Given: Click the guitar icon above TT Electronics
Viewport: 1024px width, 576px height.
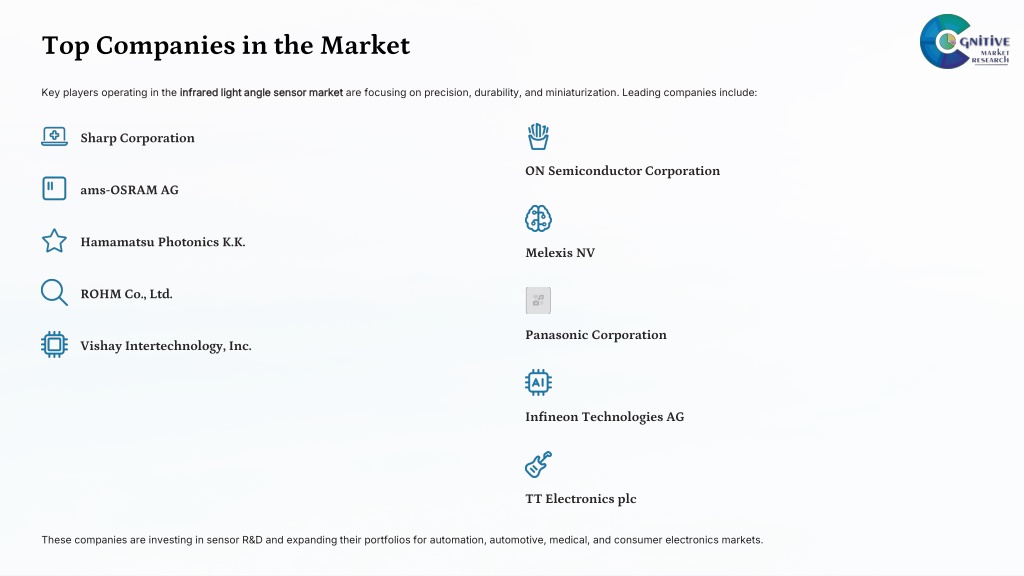Looking at the screenshot, I should click(x=538, y=464).
